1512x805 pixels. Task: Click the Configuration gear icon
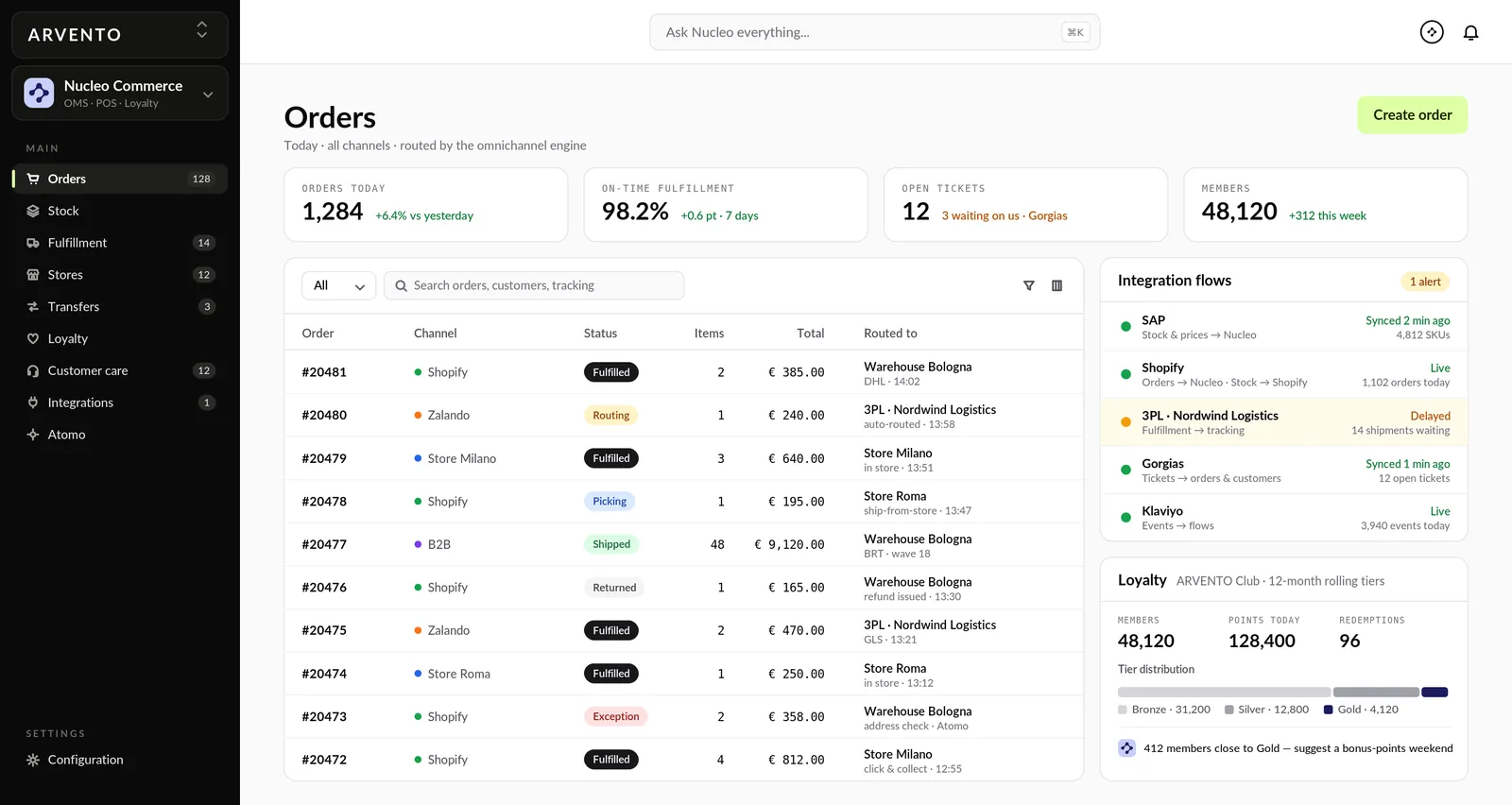click(x=33, y=760)
